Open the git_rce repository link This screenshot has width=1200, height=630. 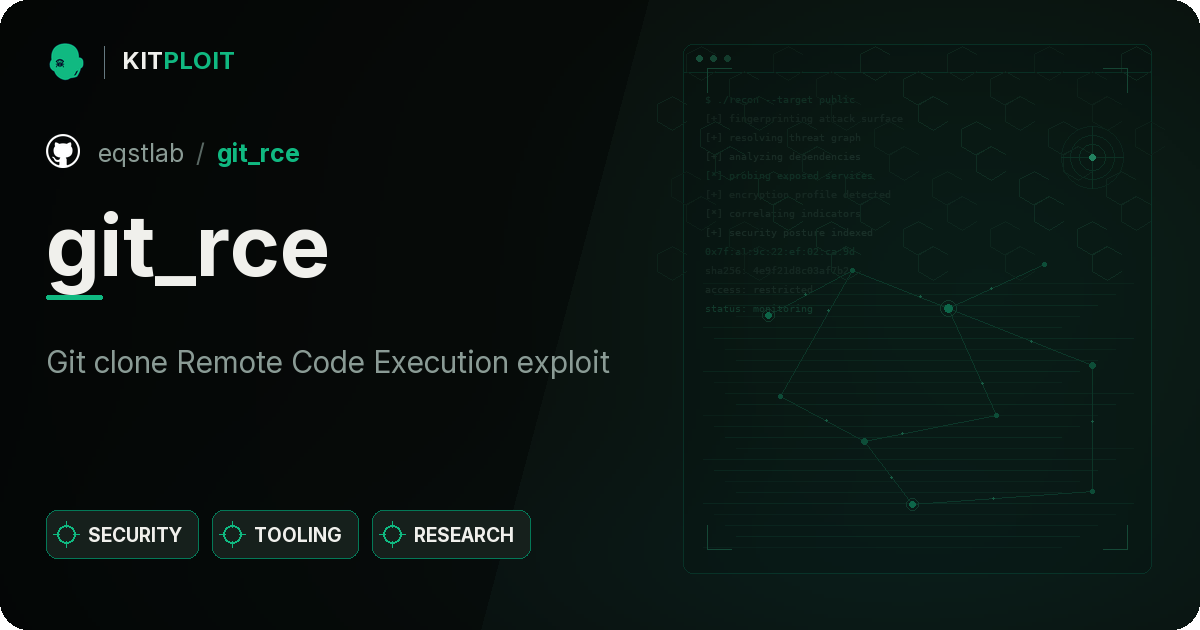(x=258, y=153)
